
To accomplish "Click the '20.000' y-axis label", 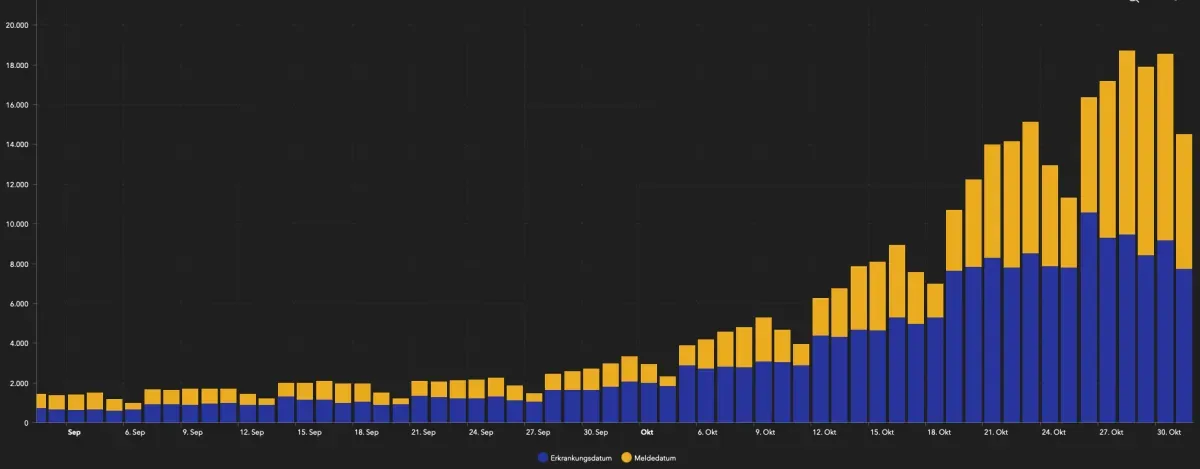I will coord(17,25).
